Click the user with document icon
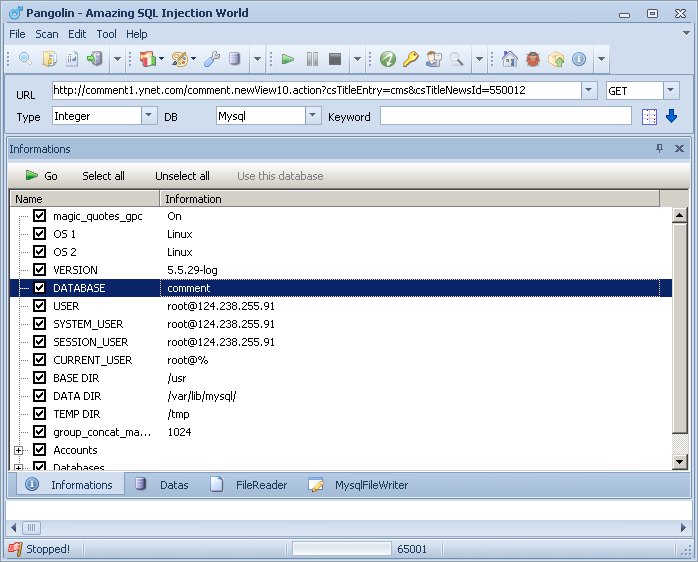This screenshot has width=698, height=562. (x=434, y=59)
